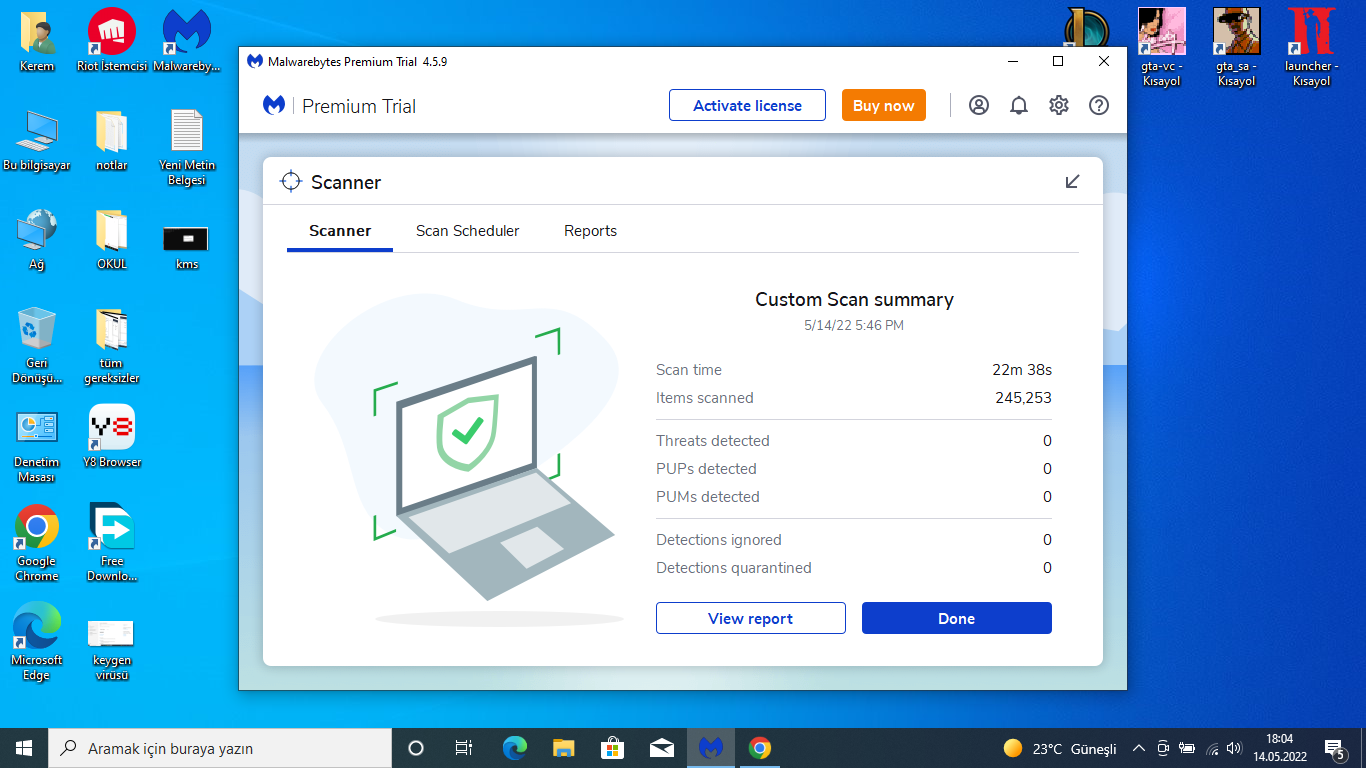Select the Bu bilgisayar desktop icon
Screen dimensions: 1366x768
tap(37, 140)
